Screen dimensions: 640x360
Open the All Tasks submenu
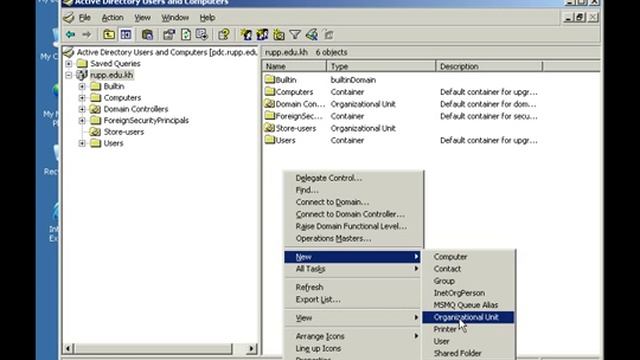(353, 269)
